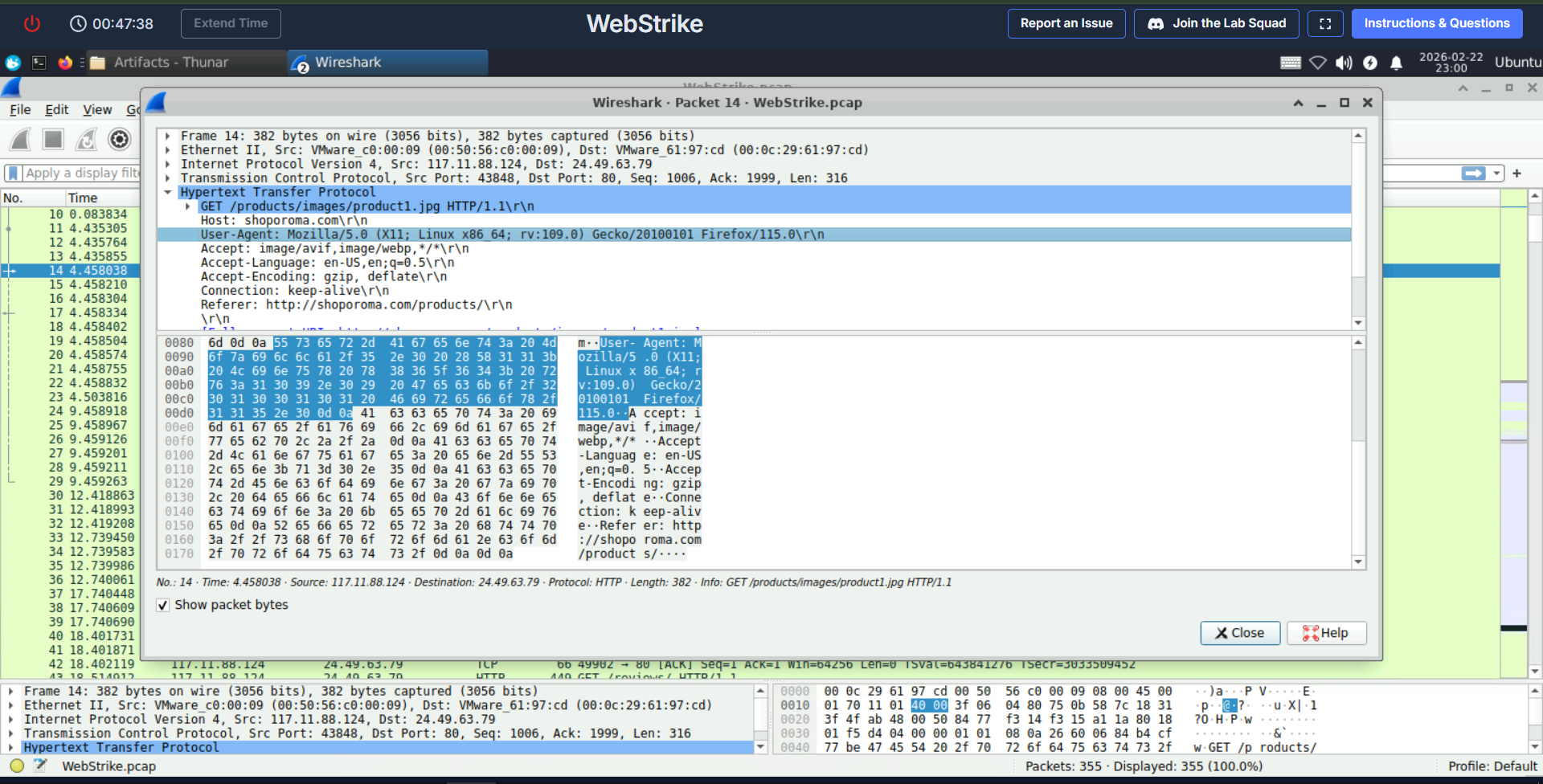Toggle the Show packet bytes checkbox

pos(163,605)
